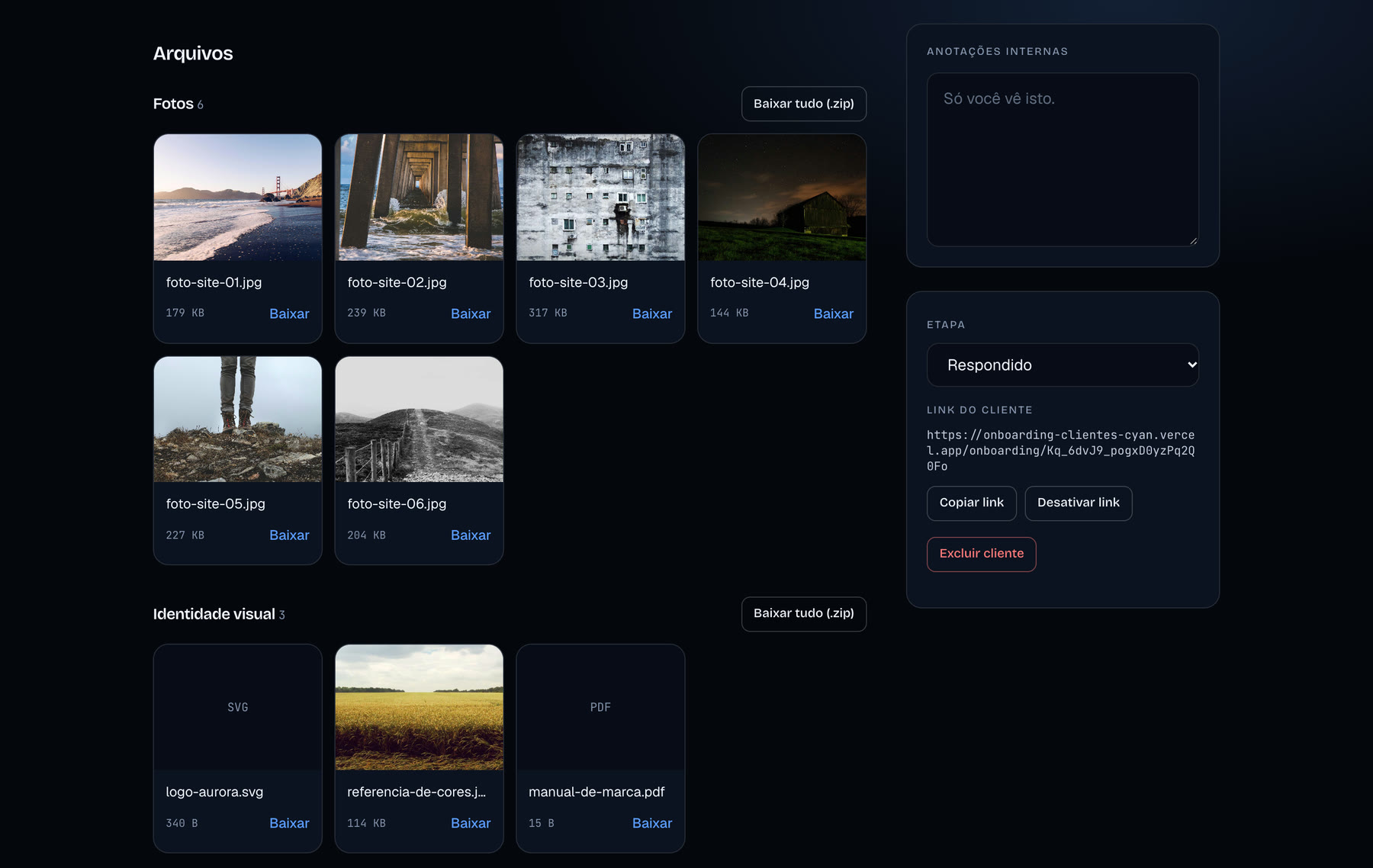The height and width of the screenshot is (868, 1373).
Task: Download logo-aurora.svg via Baixar
Action: [289, 824]
